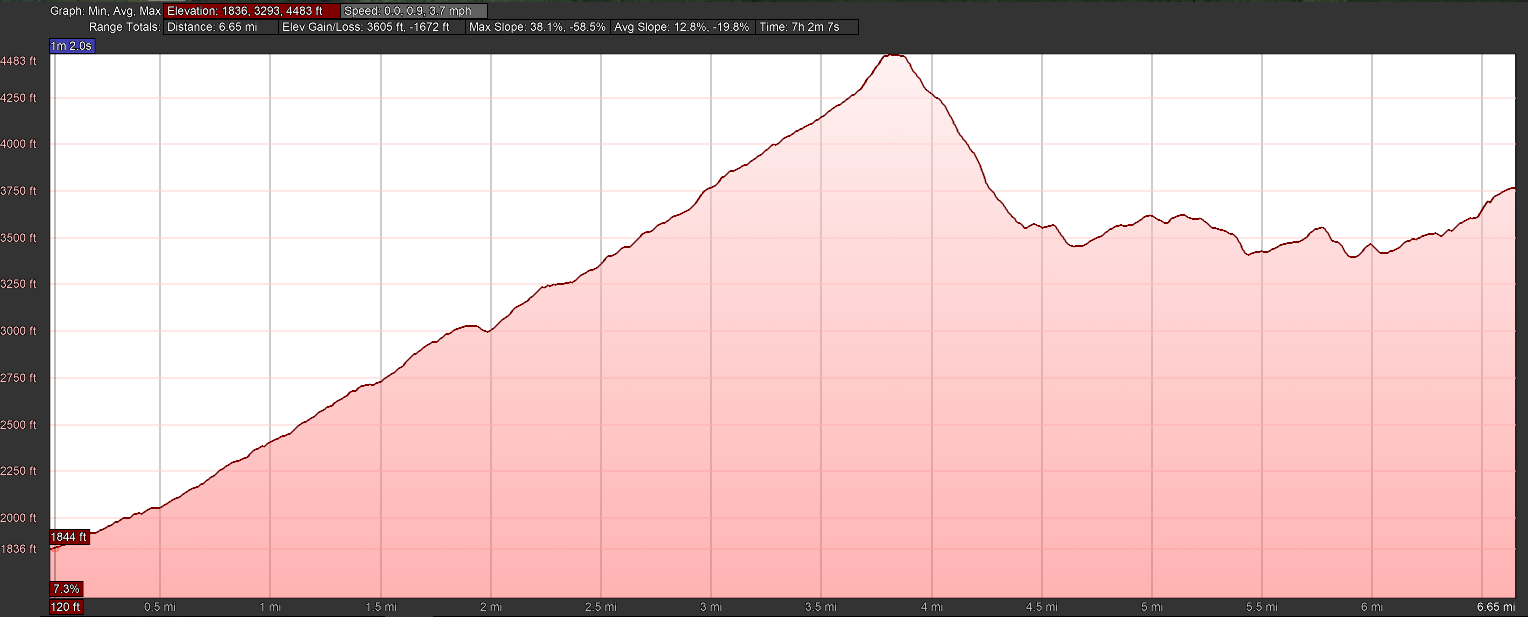This screenshot has width=1528, height=617.
Task: Click the 2 mi distance label
Action: pos(491,607)
